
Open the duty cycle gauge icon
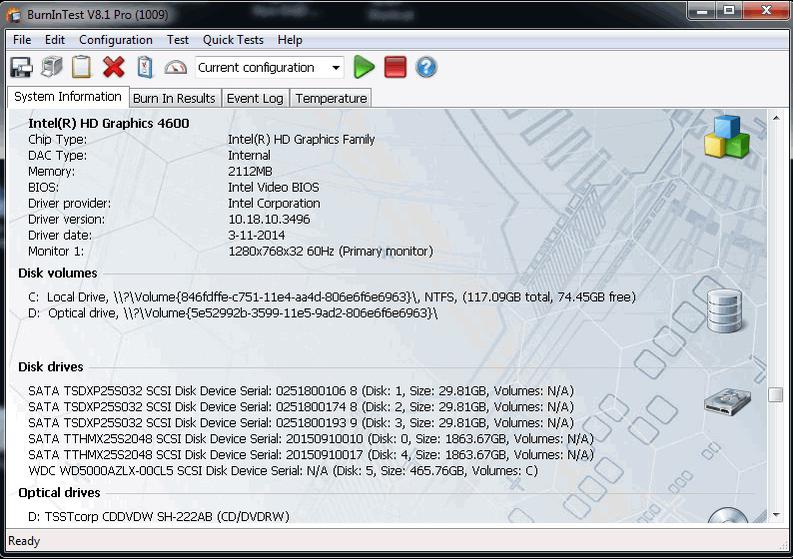point(175,68)
